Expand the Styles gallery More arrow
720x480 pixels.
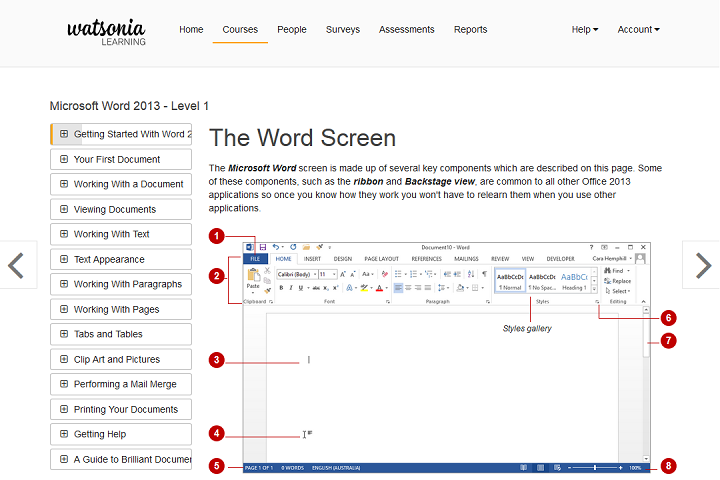594,289
